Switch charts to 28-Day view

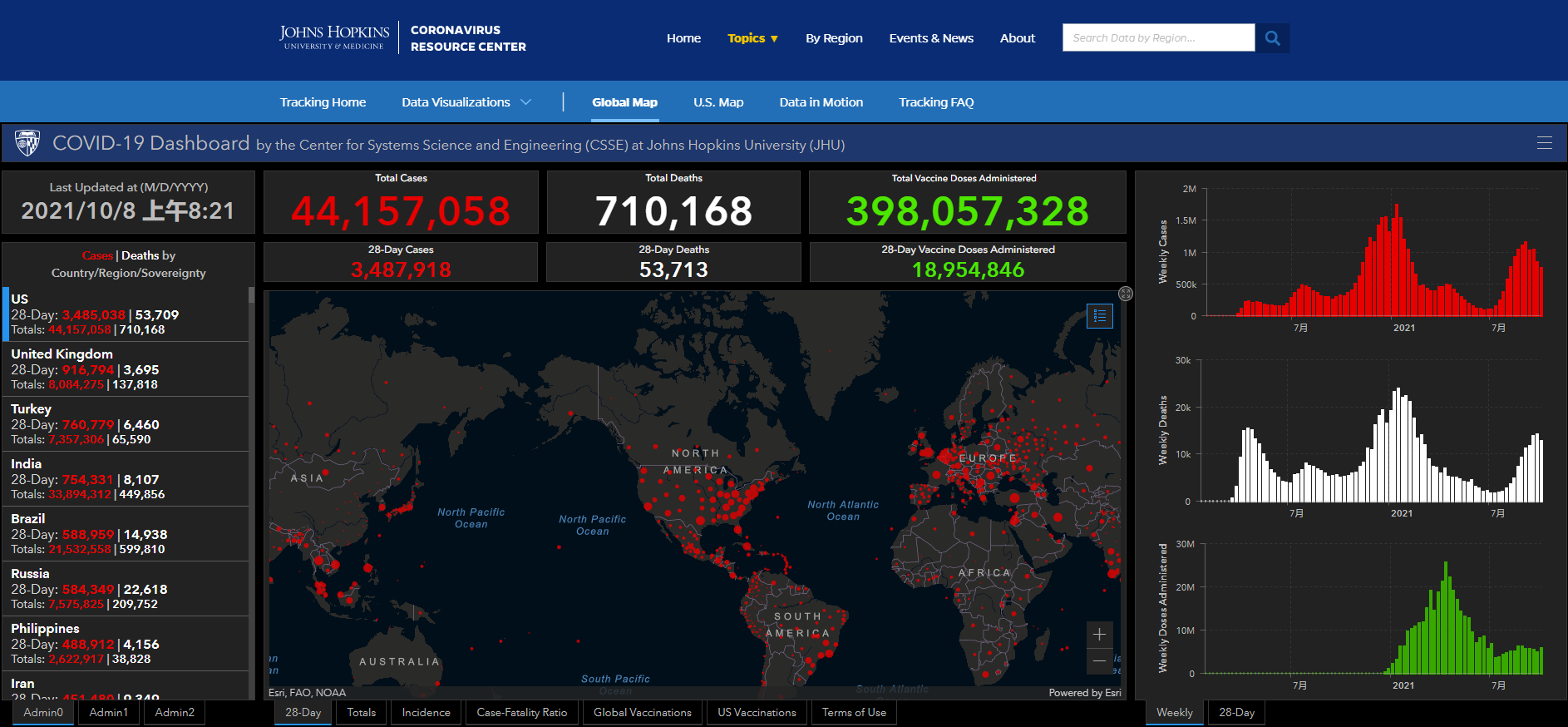(x=1236, y=713)
